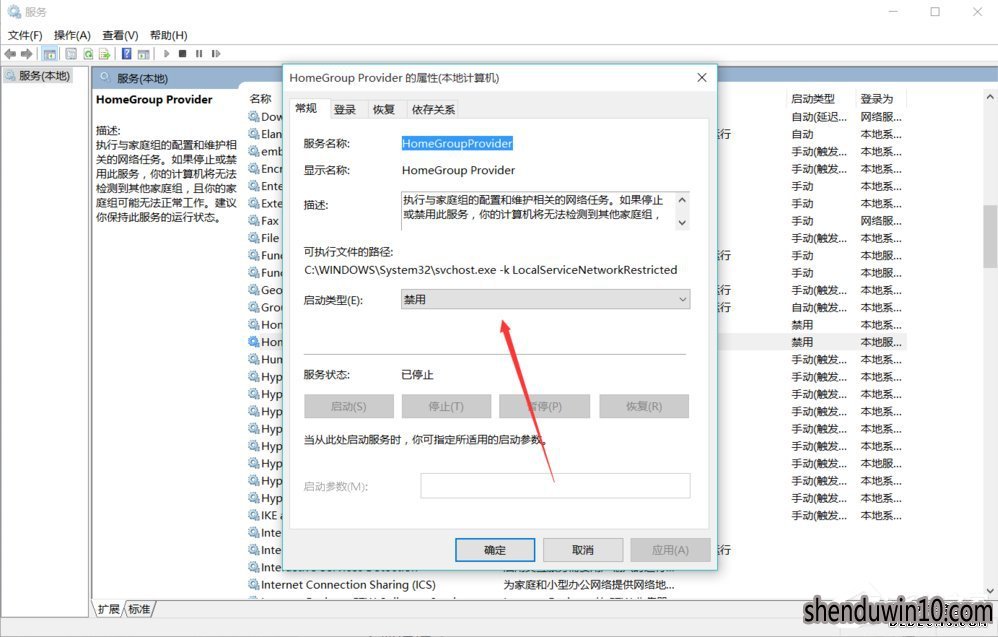Sort by the 启动类型 column header

click(x=813, y=99)
